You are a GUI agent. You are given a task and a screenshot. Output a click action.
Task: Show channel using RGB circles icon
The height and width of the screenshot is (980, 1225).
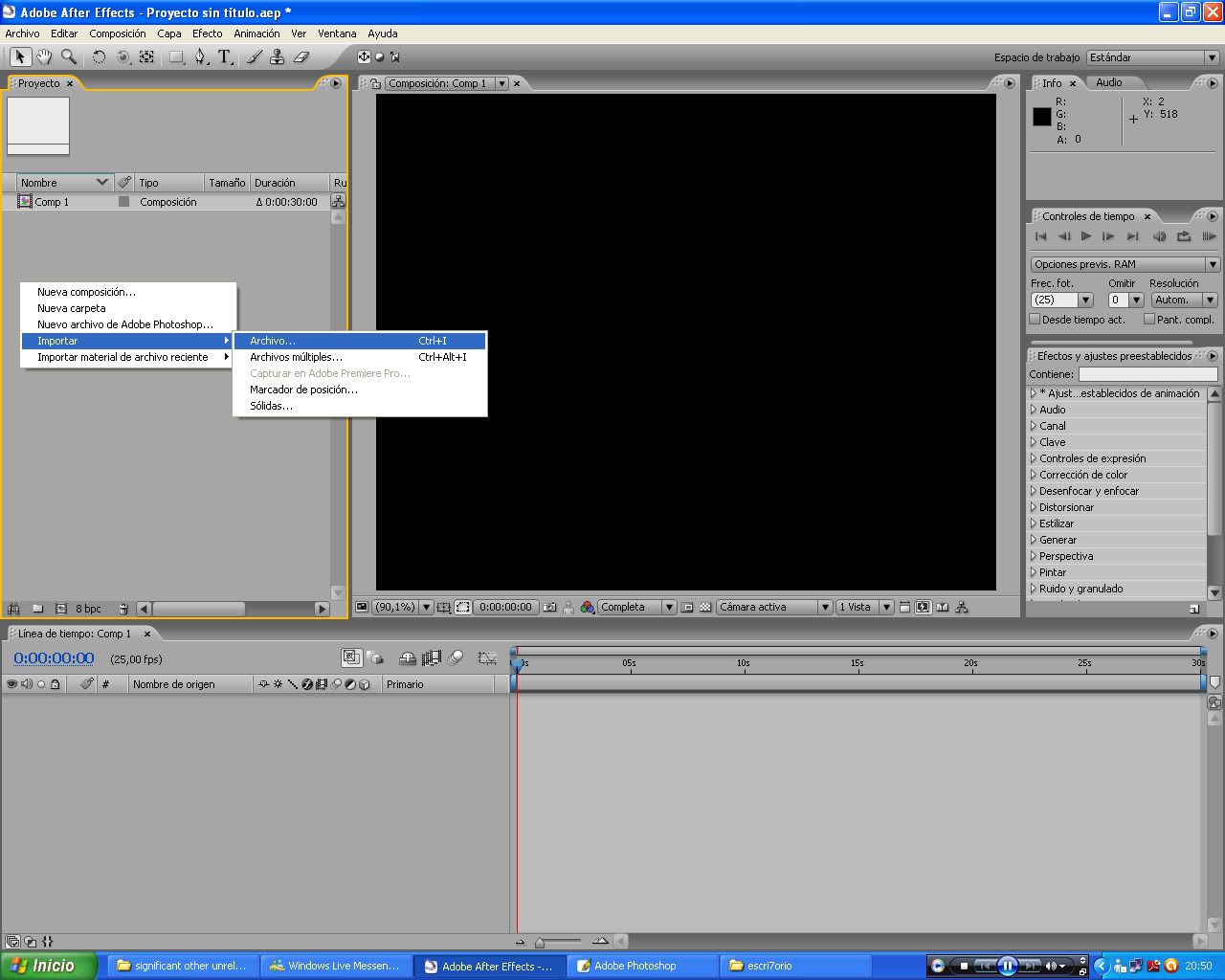point(587,607)
